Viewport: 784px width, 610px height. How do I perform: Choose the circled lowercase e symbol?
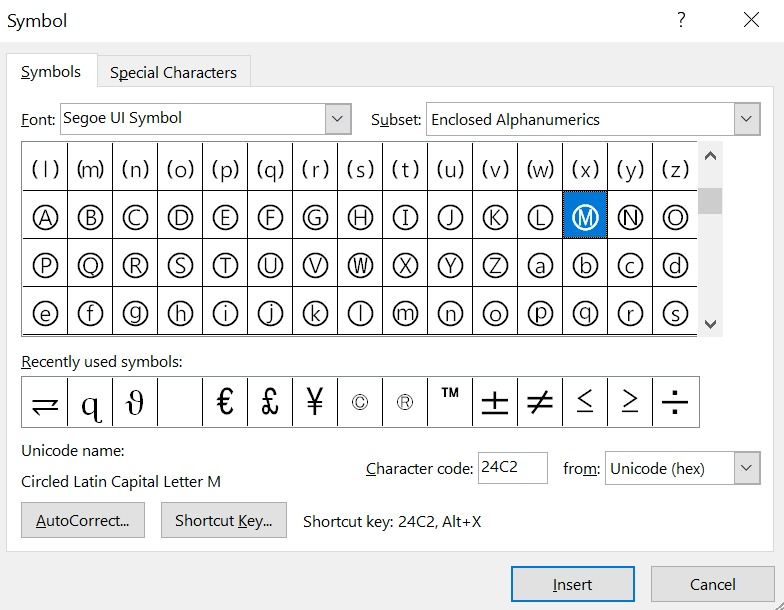[x=45, y=313]
